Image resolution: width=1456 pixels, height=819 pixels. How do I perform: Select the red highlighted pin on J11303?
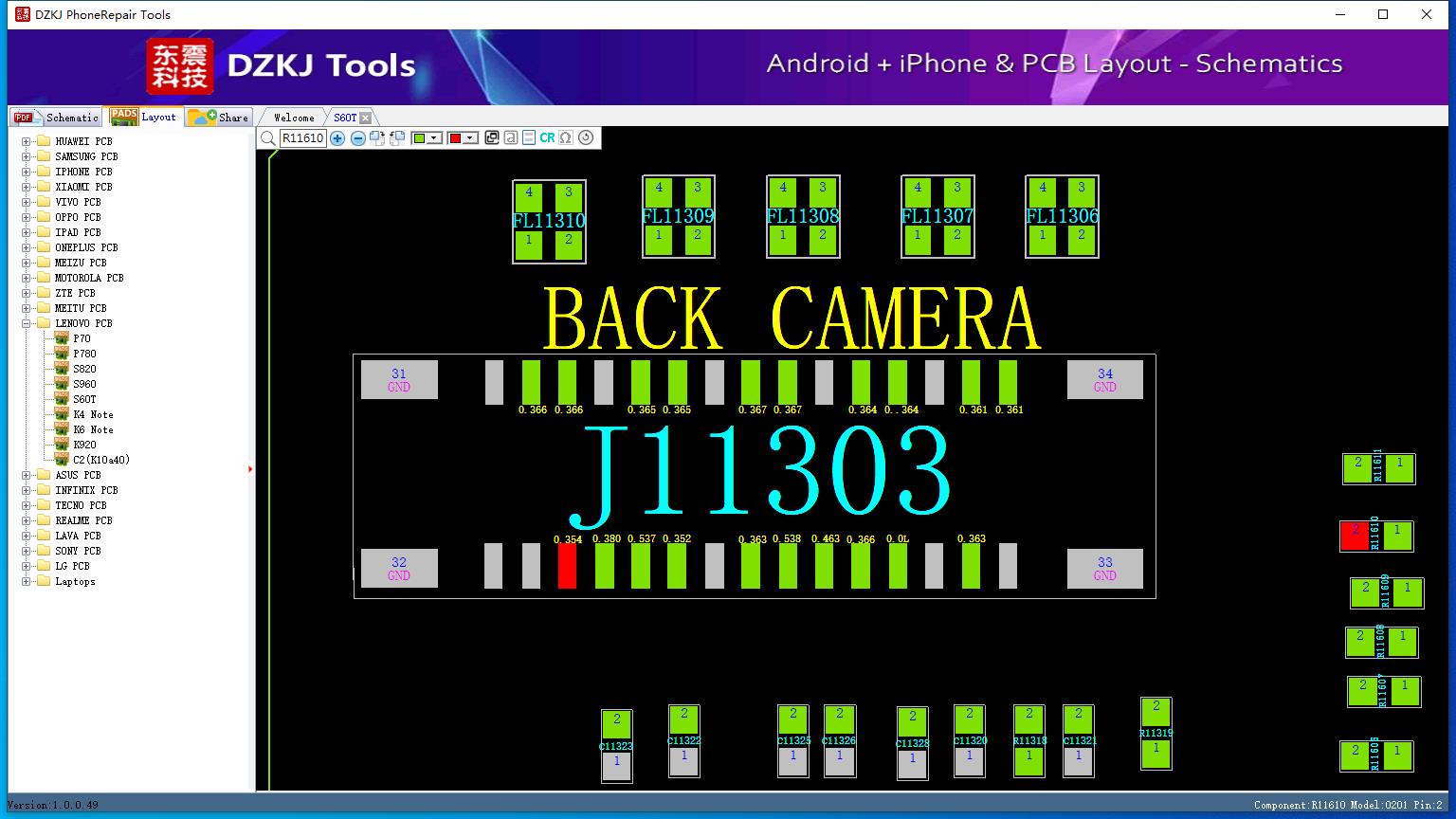tap(567, 566)
